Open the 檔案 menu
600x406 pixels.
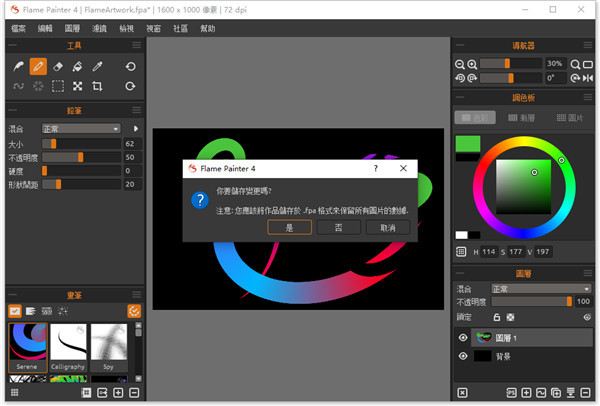click(x=19, y=29)
